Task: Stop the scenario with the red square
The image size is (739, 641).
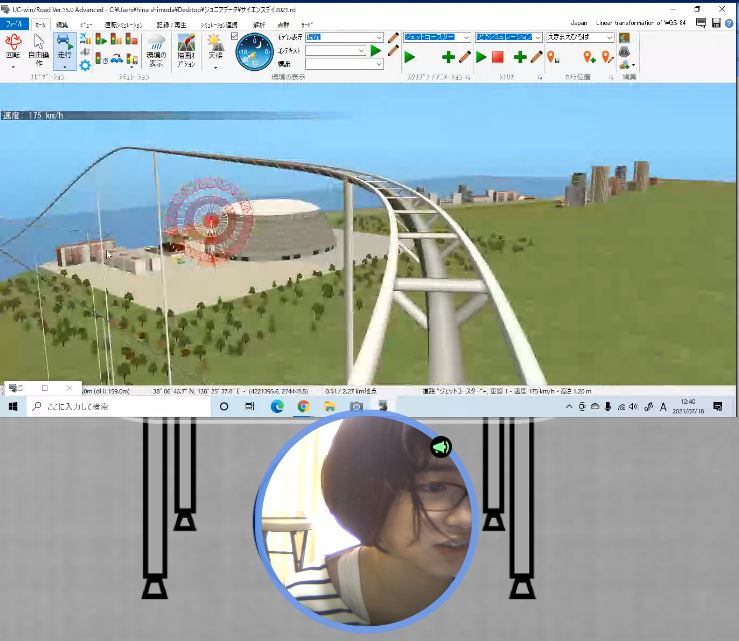Action: click(x=498, y=58)
